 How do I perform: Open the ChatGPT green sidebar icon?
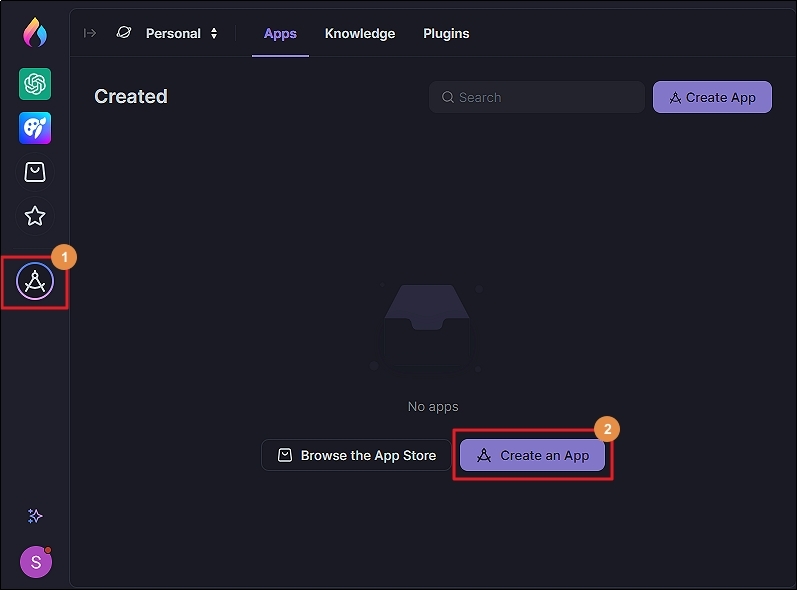pos(35,84)
